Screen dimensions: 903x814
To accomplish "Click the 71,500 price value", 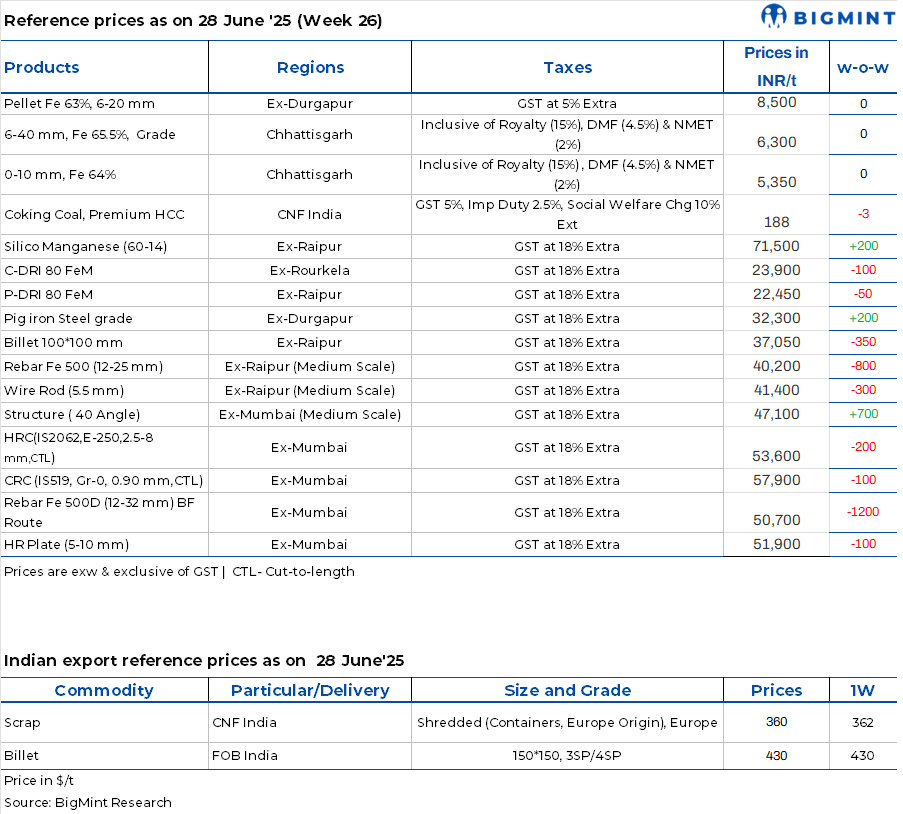I will [776, 247].
